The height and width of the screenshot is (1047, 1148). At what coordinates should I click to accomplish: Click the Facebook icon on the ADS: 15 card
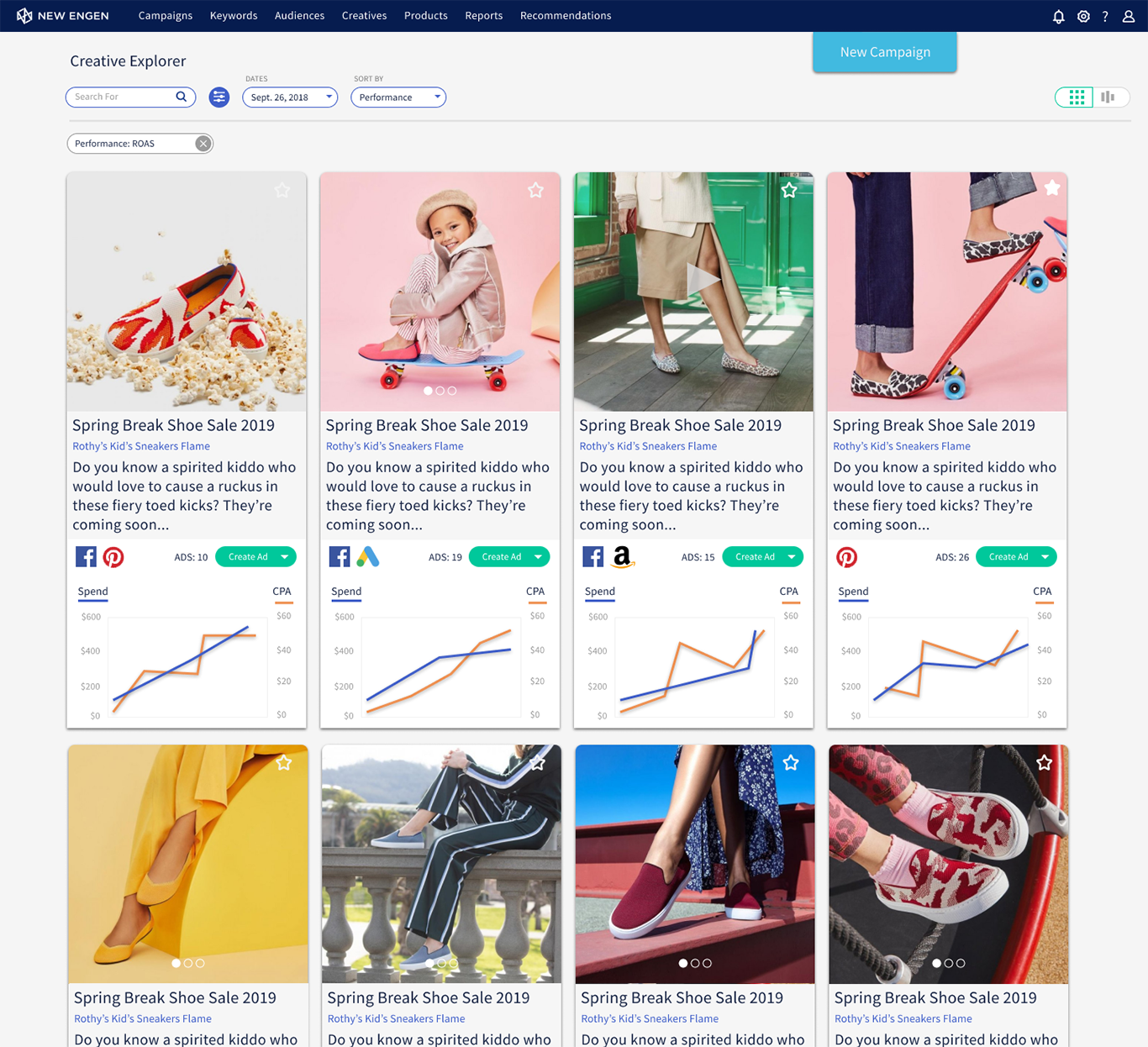(x=593, y=556)
